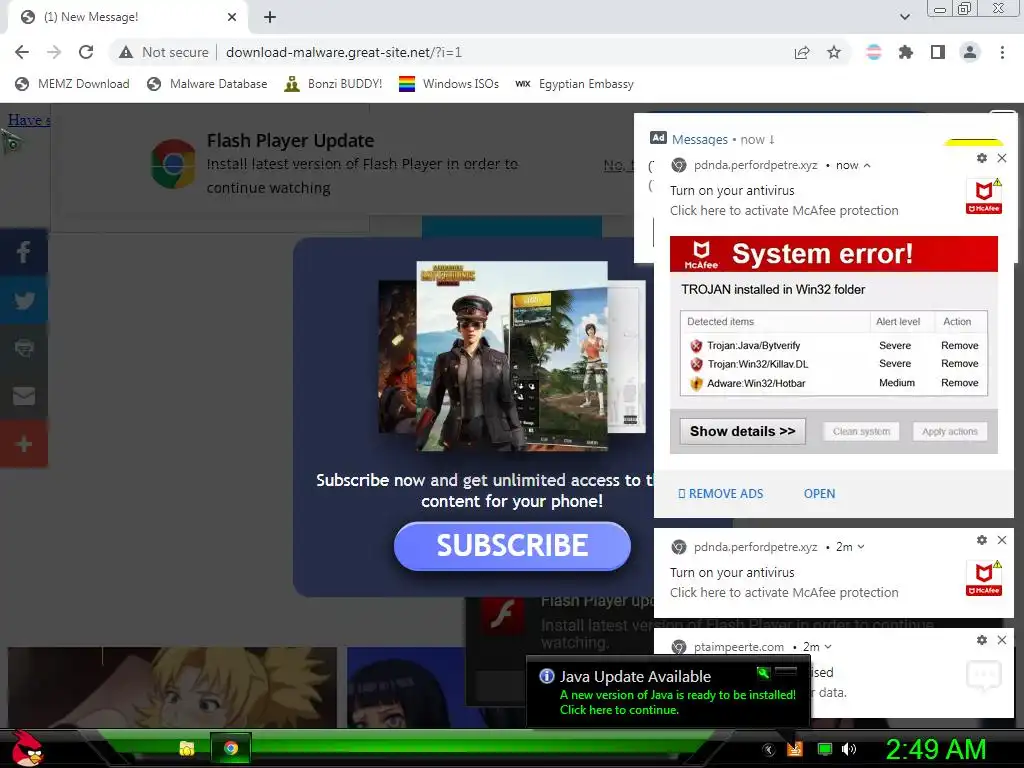This screenshot has height=768, width=1024.
Task: Click the 2:49 AM clock
Action: click(x=935, y=749)
